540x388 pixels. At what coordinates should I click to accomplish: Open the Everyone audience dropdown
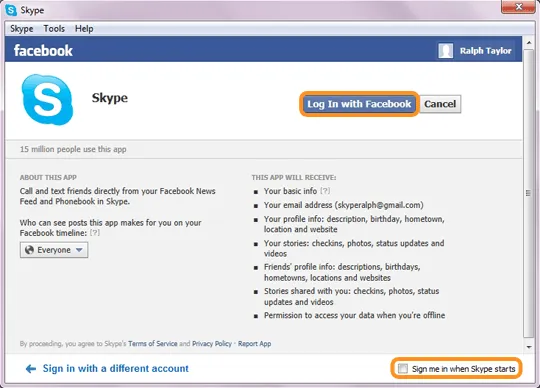pyautogui.click(x=54, y=250)
